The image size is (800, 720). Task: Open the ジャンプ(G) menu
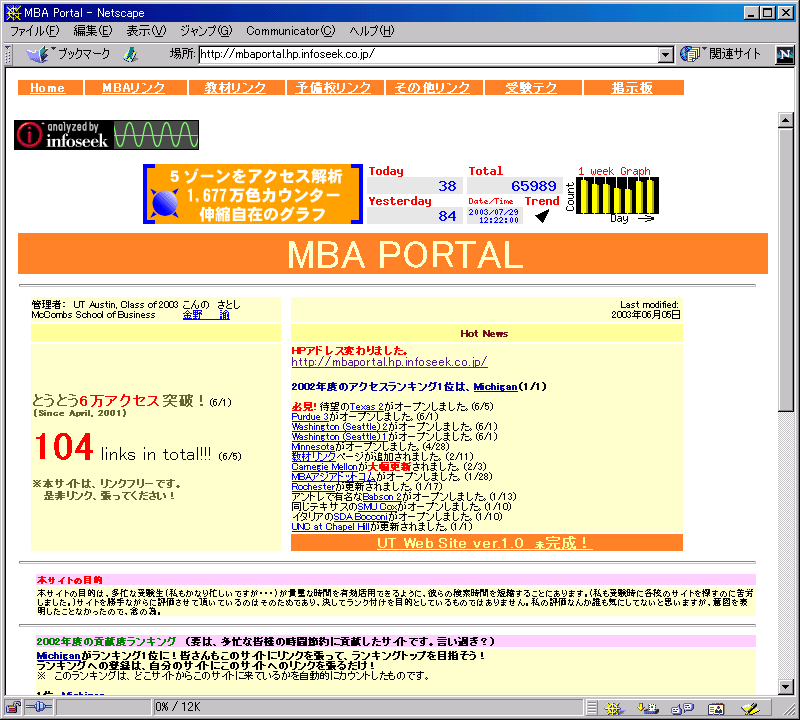click(x=206, y=31)
